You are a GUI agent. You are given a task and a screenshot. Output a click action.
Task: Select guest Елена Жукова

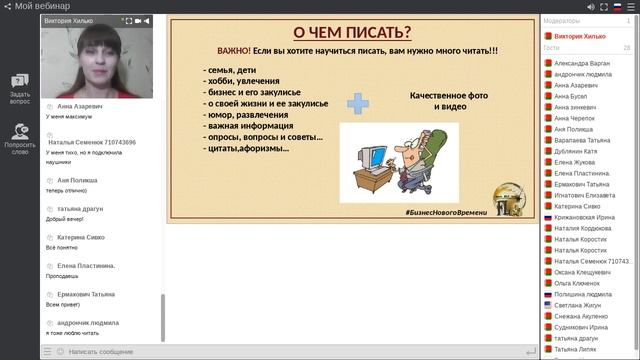point(574,162)
